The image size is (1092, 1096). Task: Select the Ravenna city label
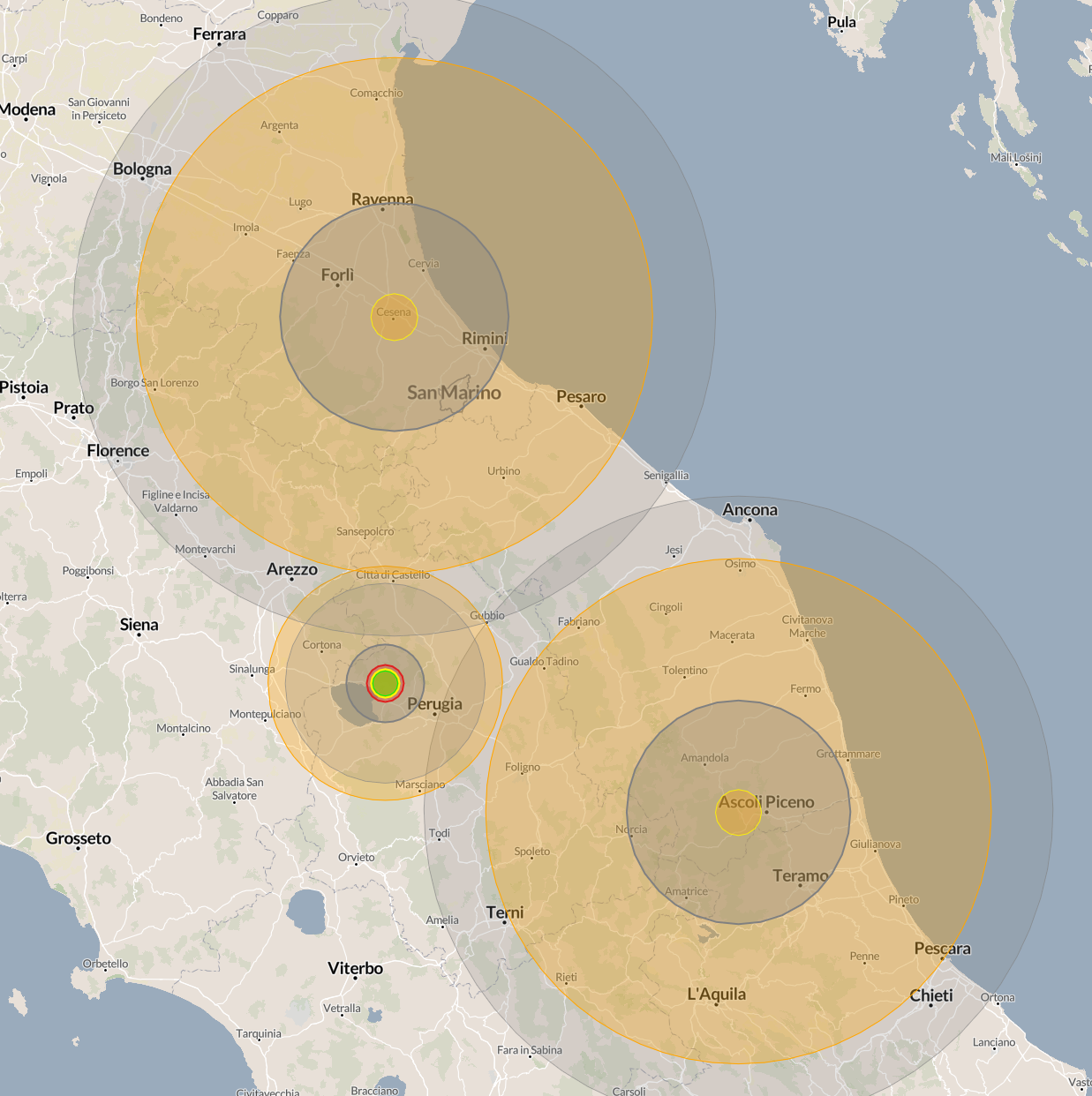click(382, 199)
